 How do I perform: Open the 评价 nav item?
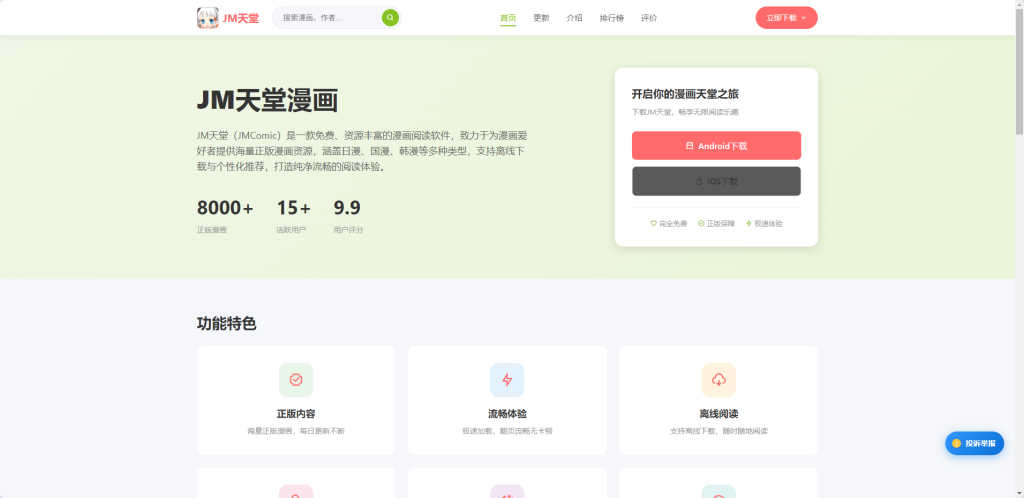tap(649, 18)
